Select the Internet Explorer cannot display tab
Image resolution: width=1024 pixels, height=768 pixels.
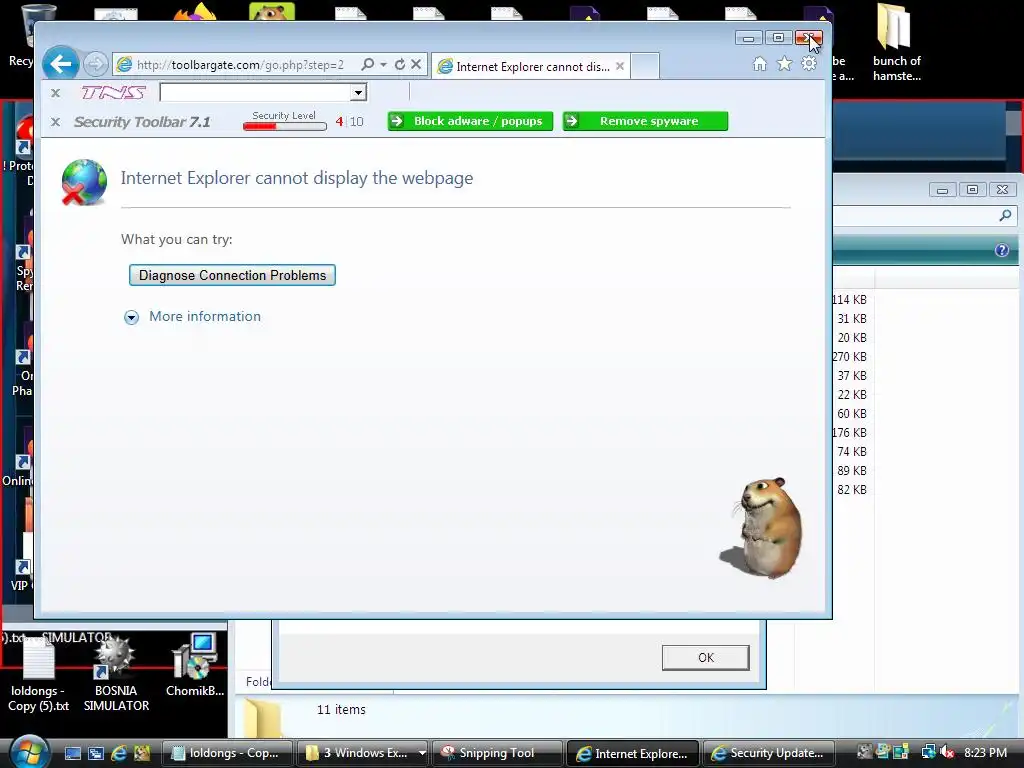(x=532, y=66)
